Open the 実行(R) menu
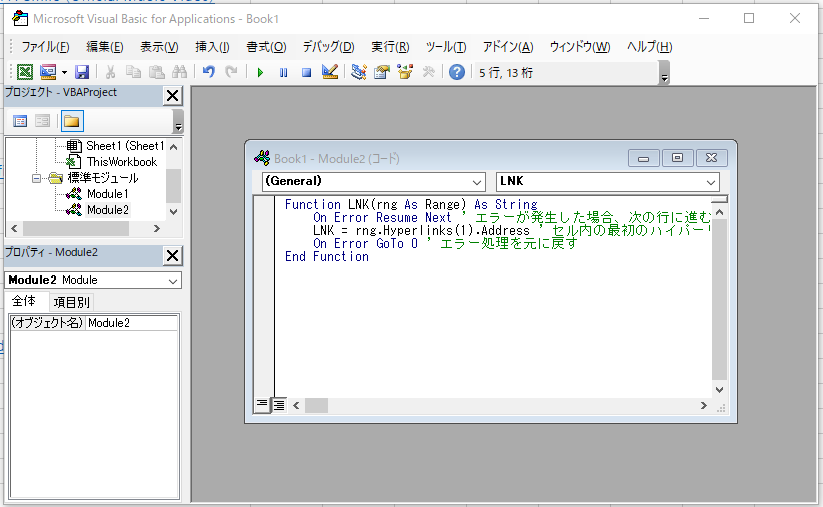This screenshot has width=823, height=507. coord(390,47)
